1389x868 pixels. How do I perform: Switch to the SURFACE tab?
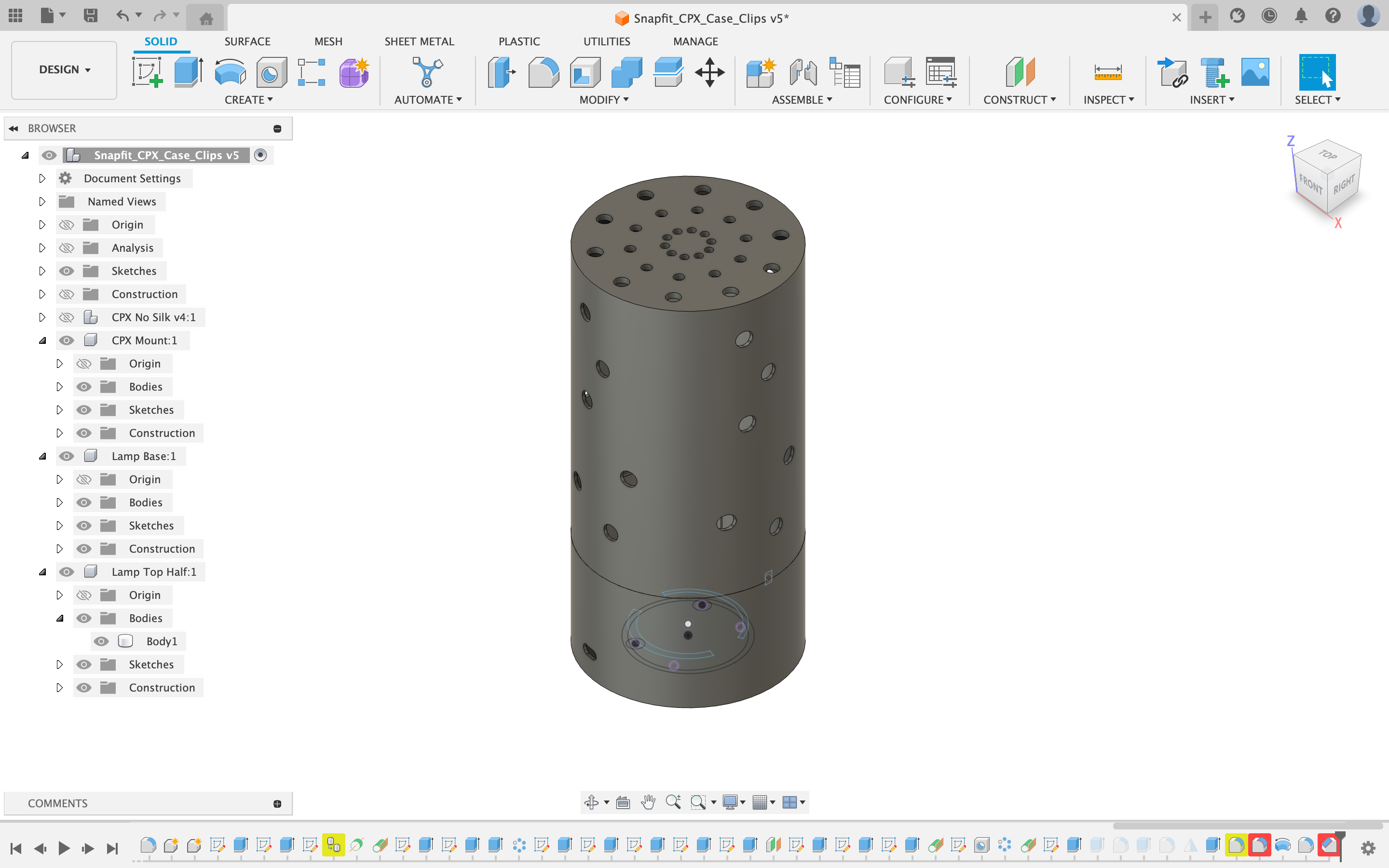pyautogui.click(x=247, y=41)
